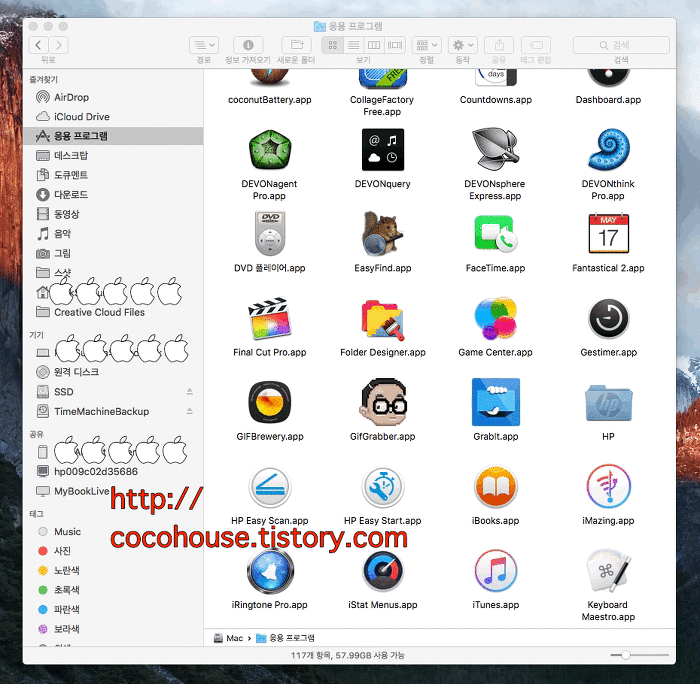This screenshot has width=700, height=684.
Task: Launch HP Easy Scan.app icon
Action: click(270, 487)
